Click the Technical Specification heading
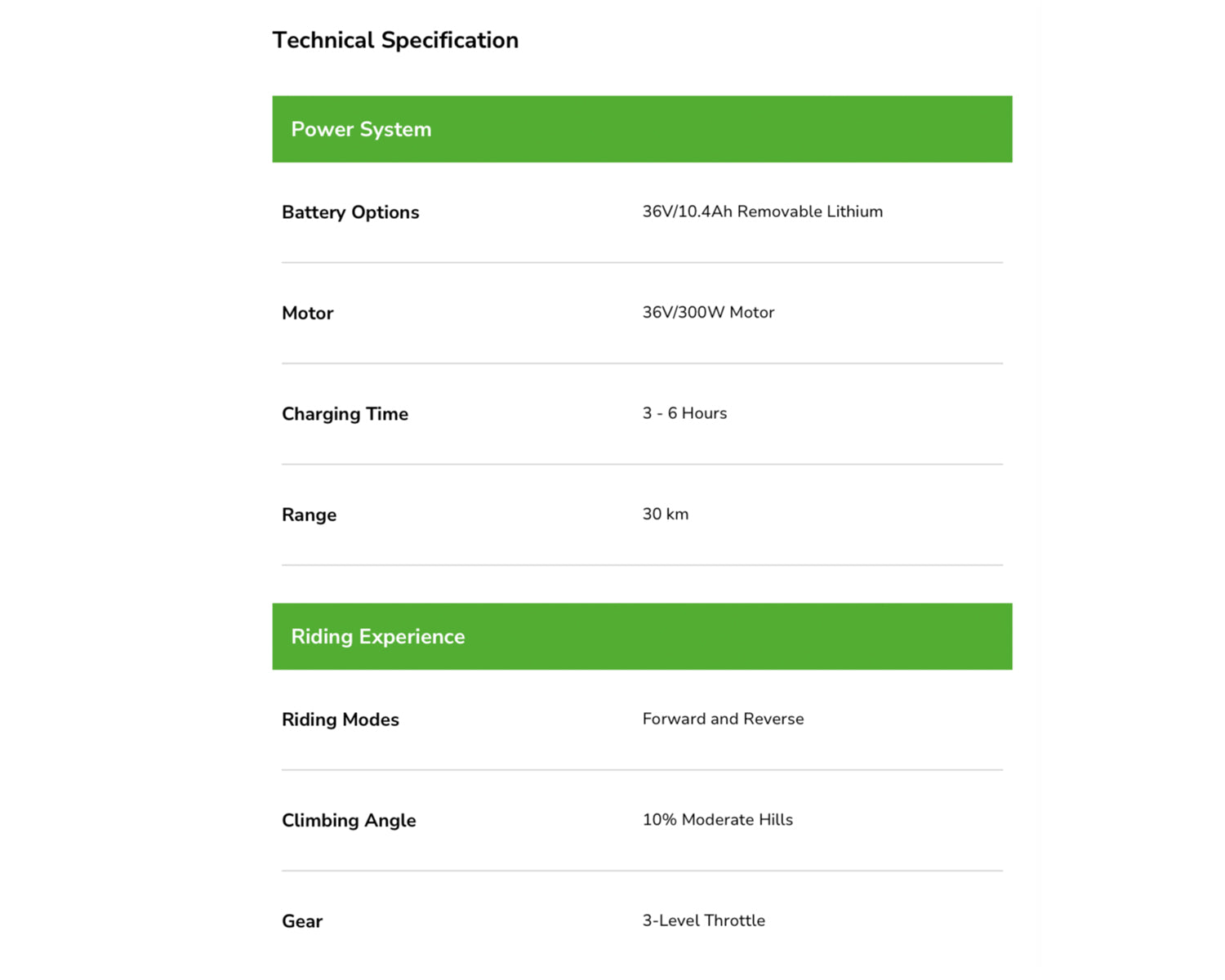The image size is (1225, 980). tap(395, 40)
